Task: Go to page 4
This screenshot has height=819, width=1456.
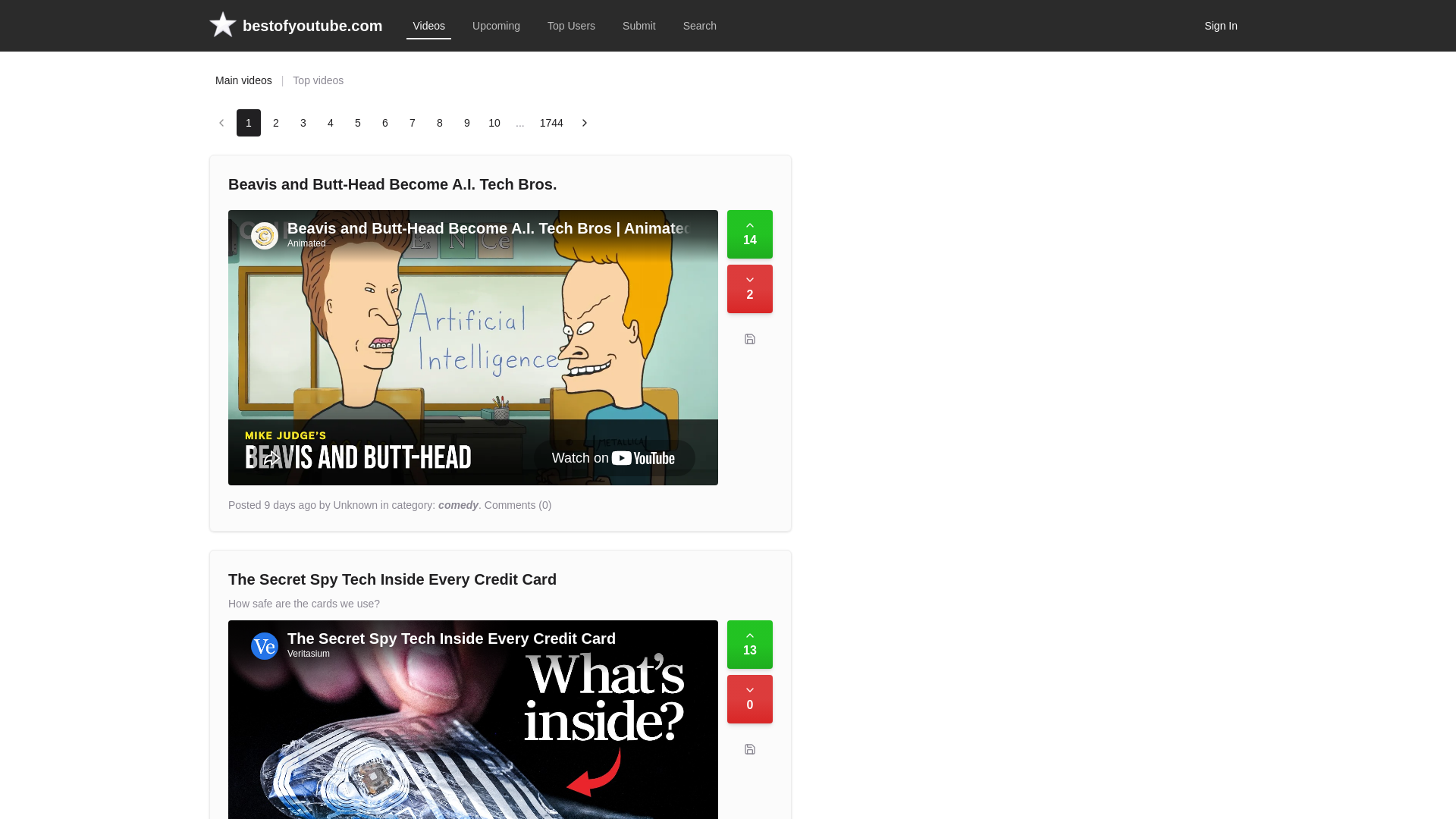Action: pos(331,123)
